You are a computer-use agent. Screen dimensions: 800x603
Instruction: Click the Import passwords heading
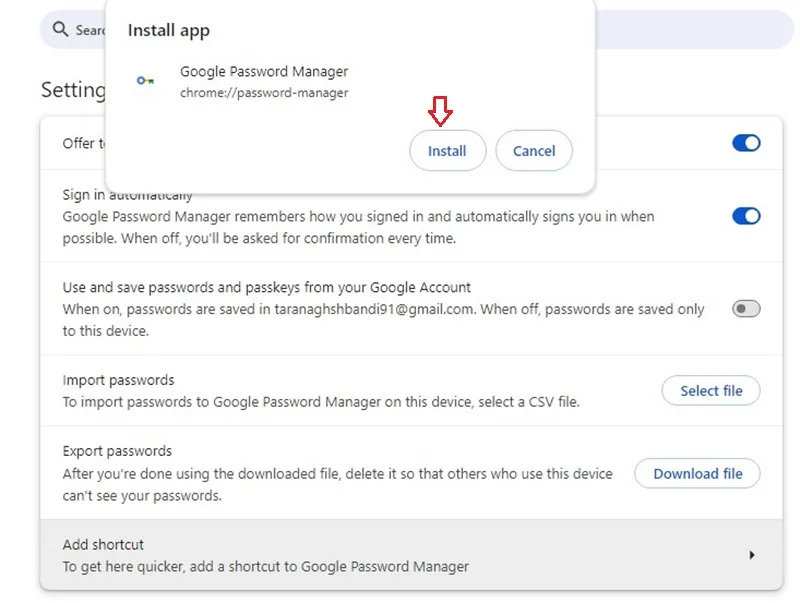(x=118, y=380)
